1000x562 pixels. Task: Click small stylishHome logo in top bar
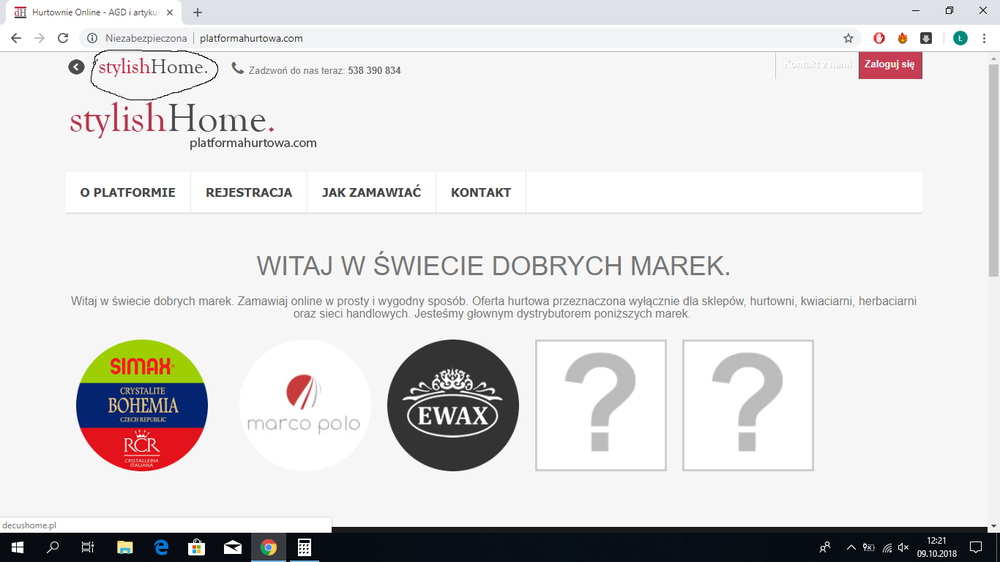coord(153,67)
